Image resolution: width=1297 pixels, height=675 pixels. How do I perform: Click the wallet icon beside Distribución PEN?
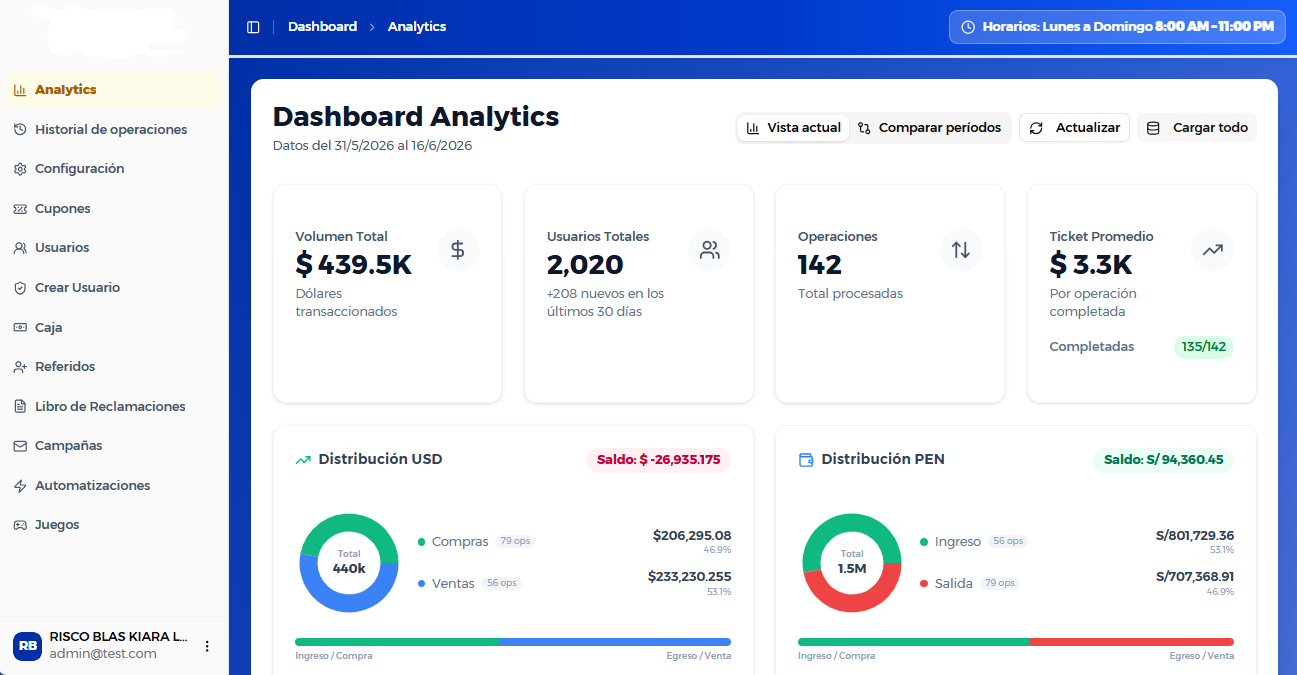click(x=806, y=460)
